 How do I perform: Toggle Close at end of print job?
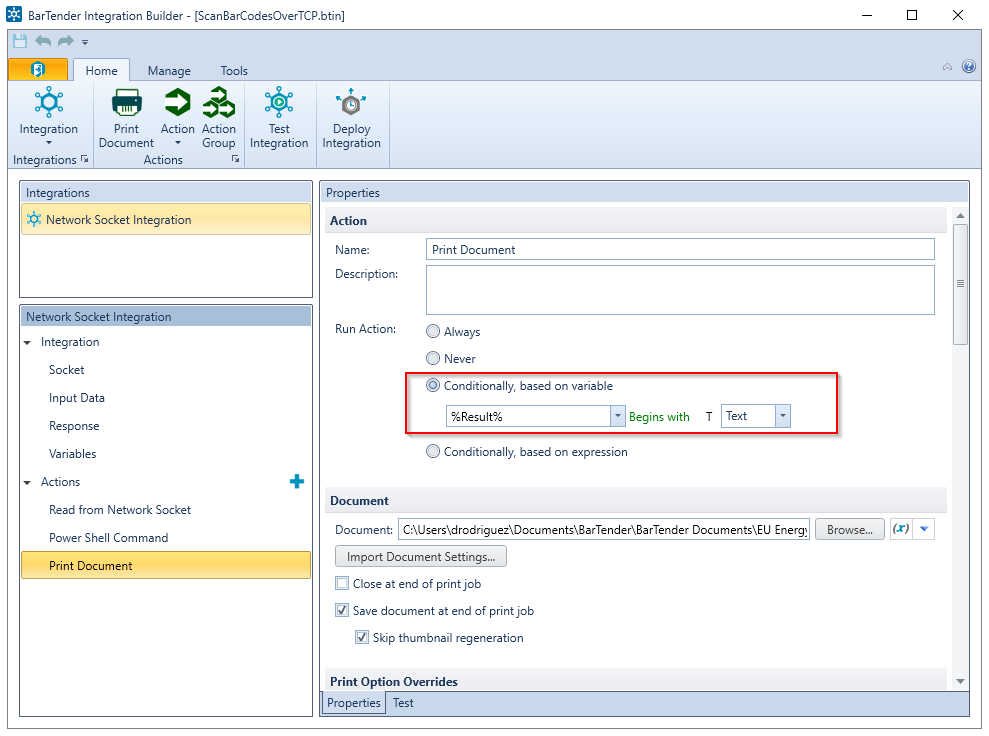tap(342, 583)
